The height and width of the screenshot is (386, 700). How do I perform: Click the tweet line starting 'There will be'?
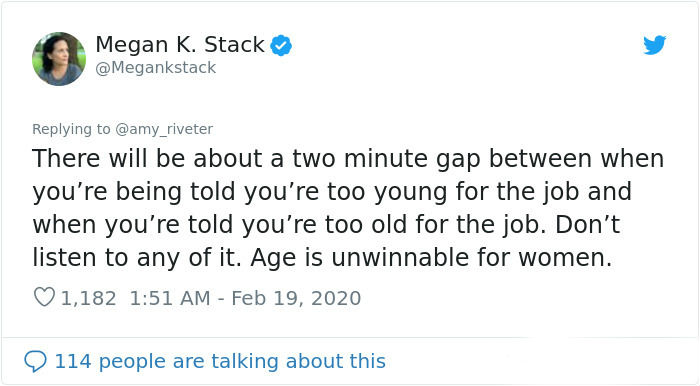click(x=348, y=159)
